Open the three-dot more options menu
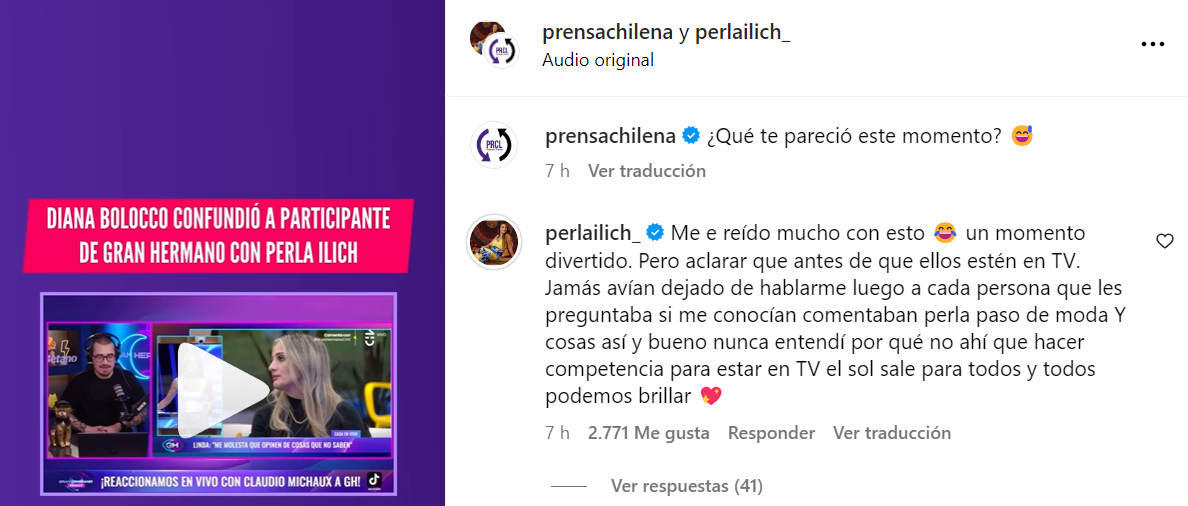Viewport: 1188px width, 506px height. pyautogui.click(x=1152, y=45)
